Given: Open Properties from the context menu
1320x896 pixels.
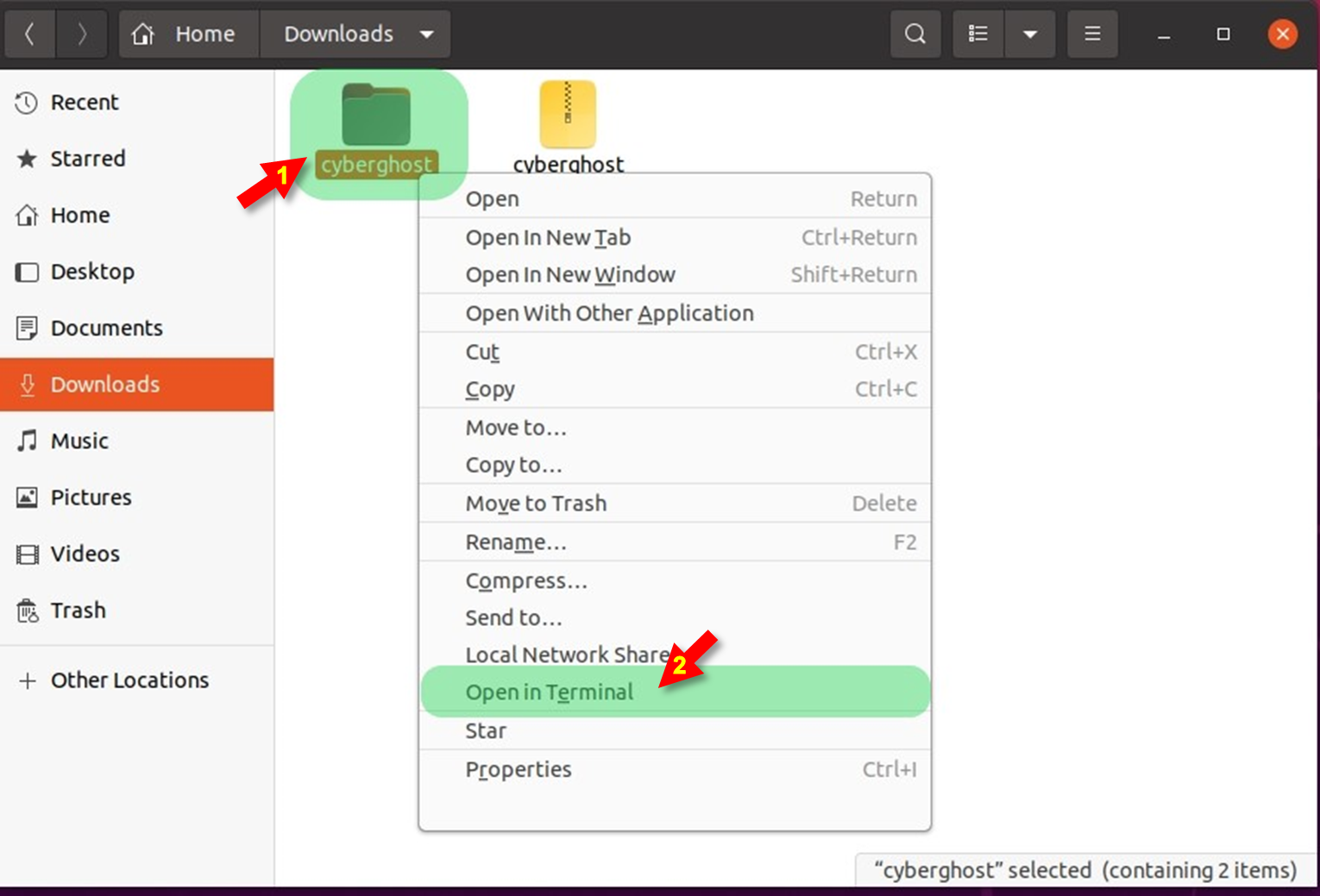Looking at the screenshot, I should 675,770.
